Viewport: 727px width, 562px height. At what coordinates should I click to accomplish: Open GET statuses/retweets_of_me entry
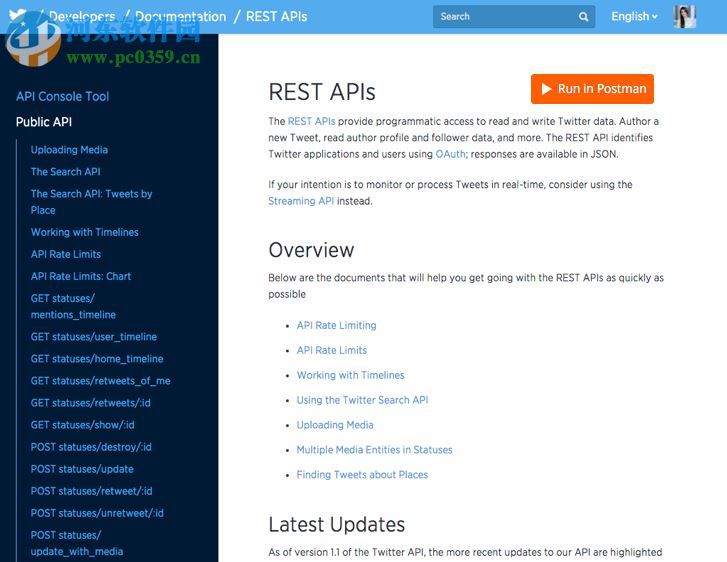101,381
